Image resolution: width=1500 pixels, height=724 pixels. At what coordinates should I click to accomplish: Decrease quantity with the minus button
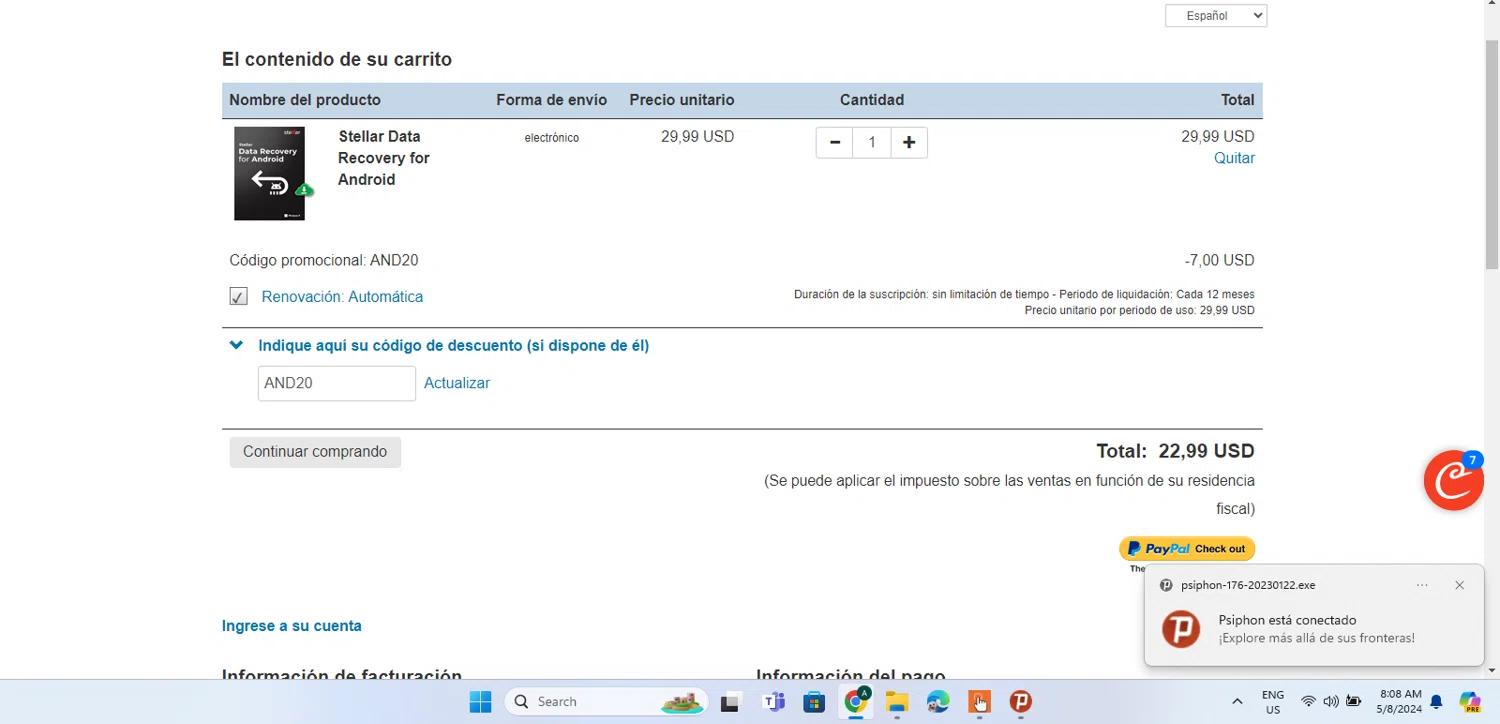[x=834, y=143]
